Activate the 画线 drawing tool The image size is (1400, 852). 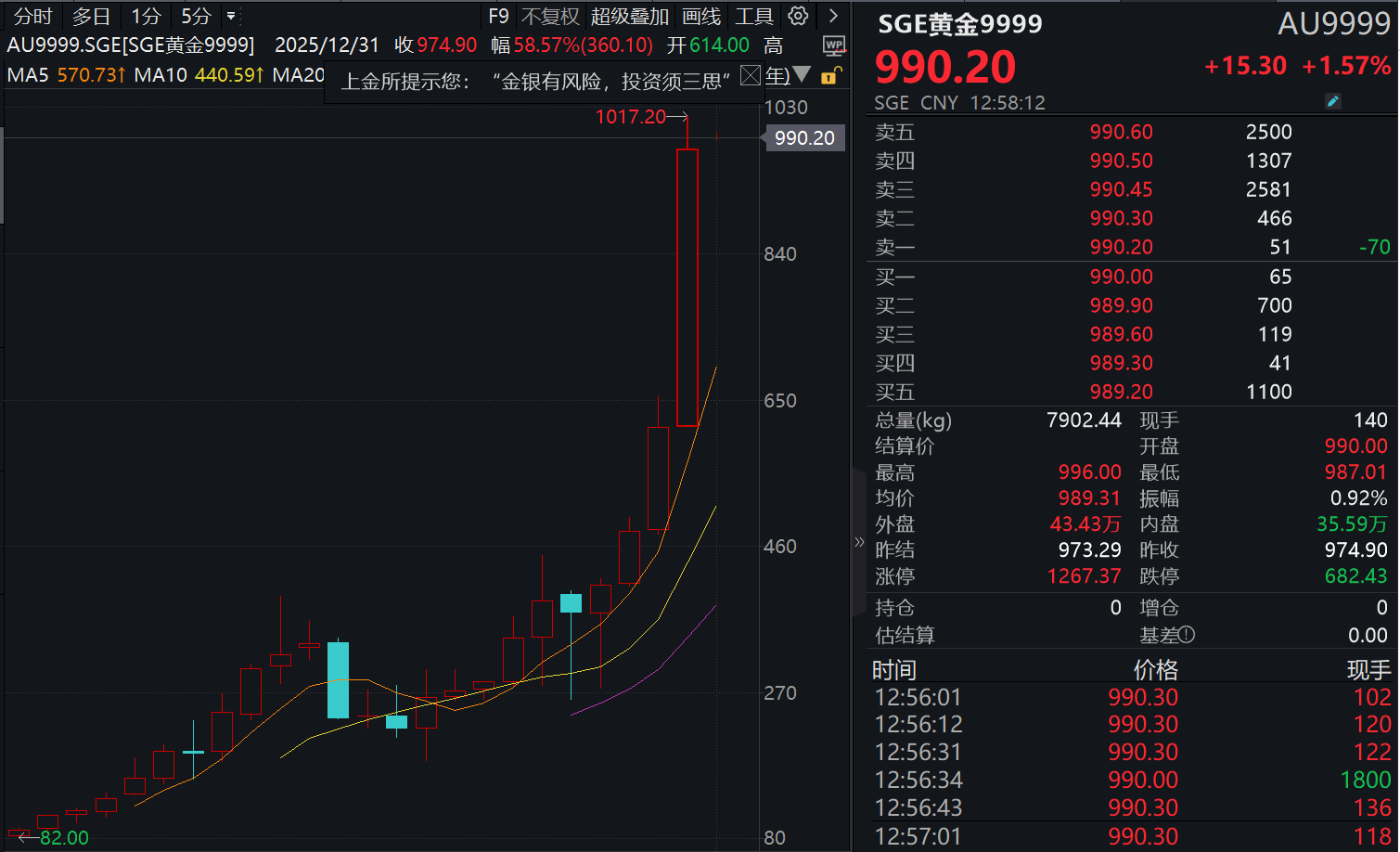point(702,16)
